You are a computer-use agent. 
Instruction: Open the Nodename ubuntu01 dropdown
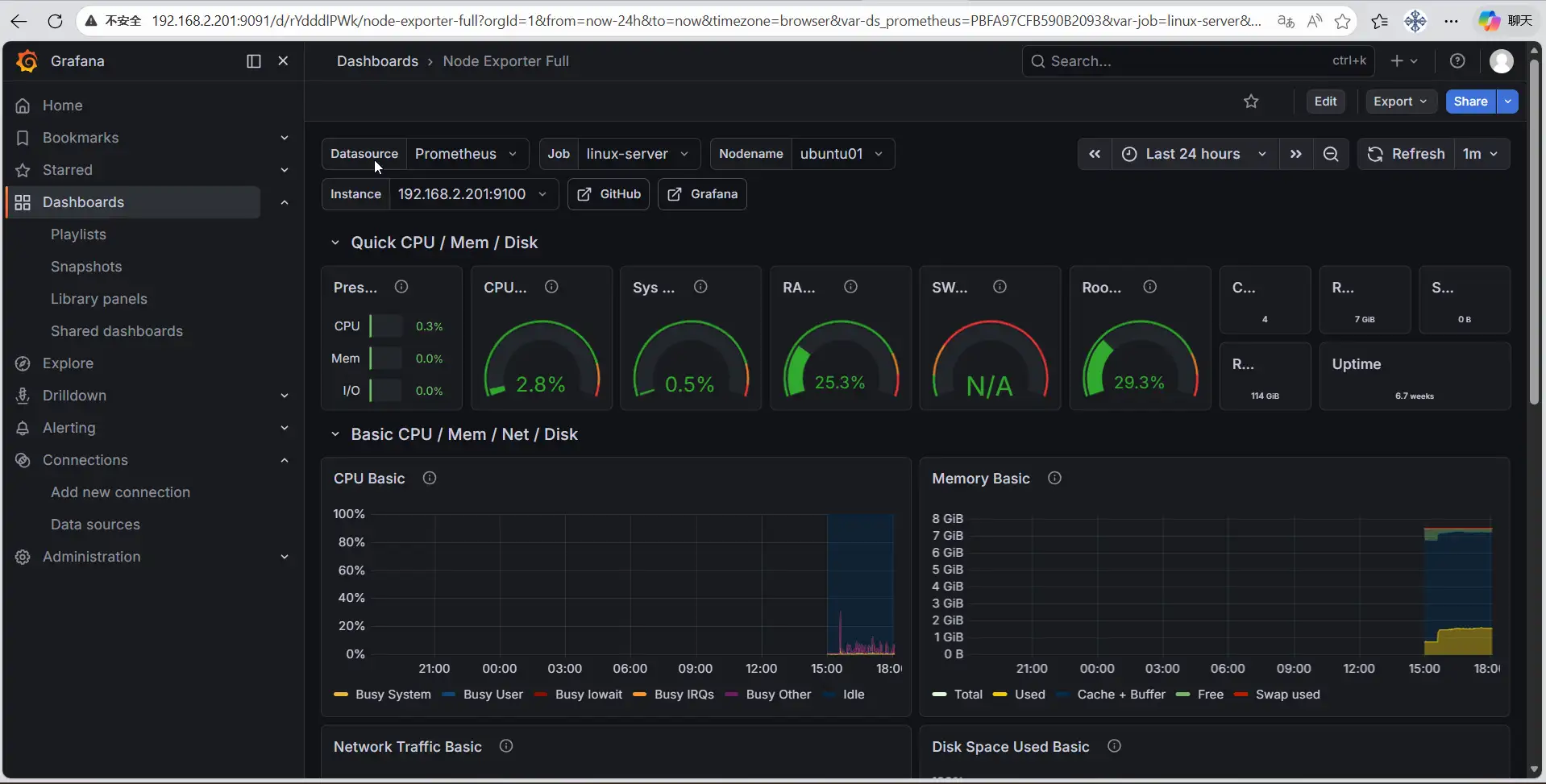842,154
